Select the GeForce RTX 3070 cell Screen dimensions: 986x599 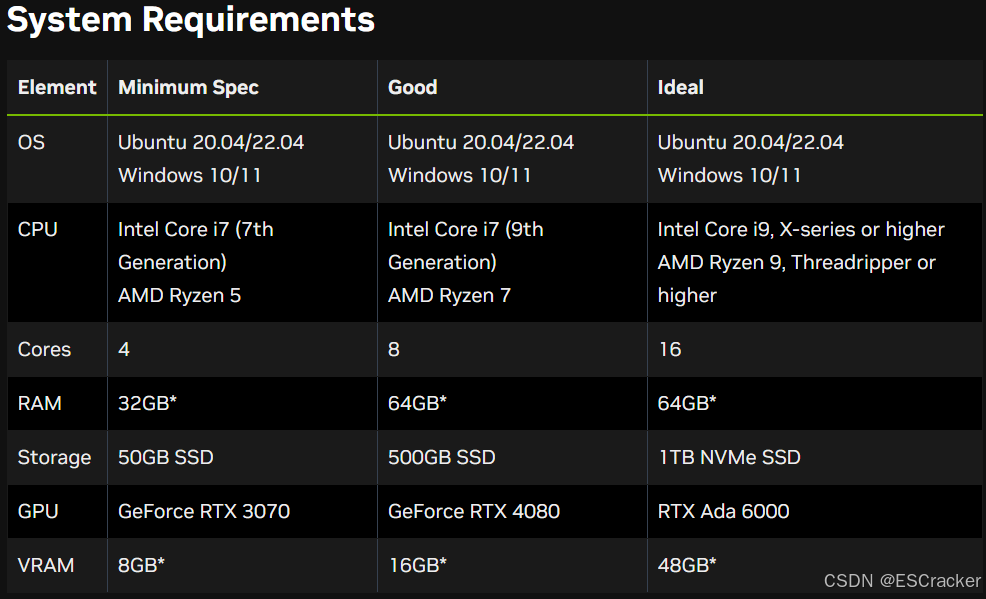pyautogui.click(x=204, y=511)
